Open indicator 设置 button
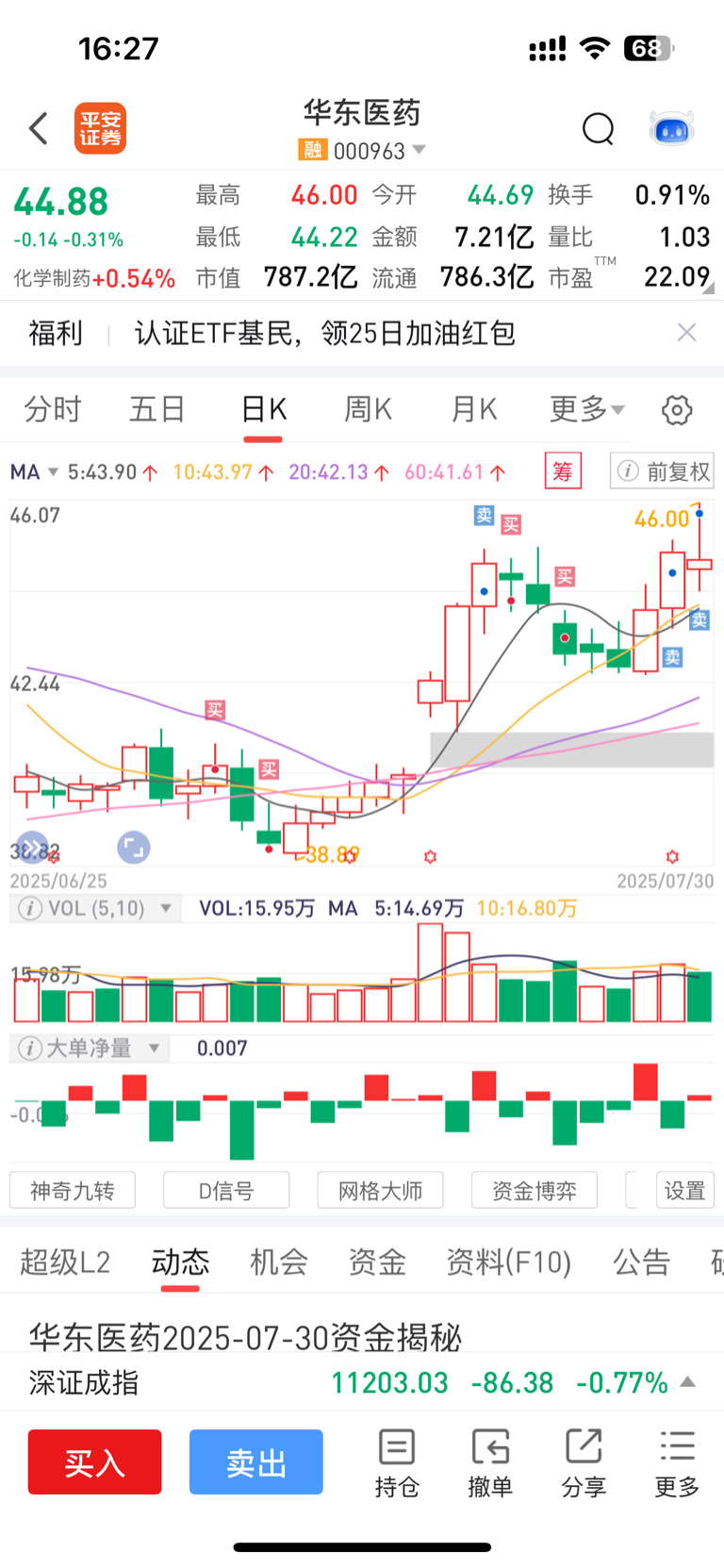The height and width of the screenshot is (1568, 724). click(x=685, y=1190)
